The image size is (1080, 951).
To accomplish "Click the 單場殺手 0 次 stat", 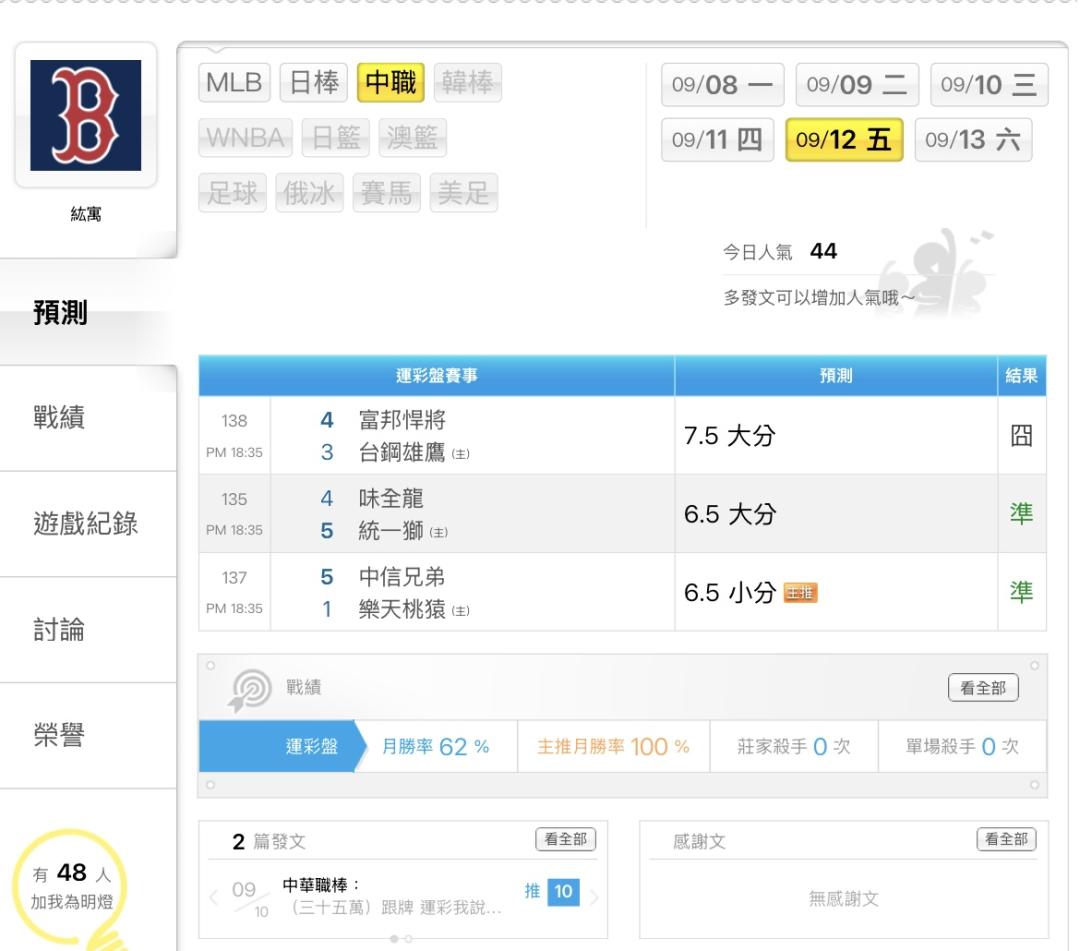I will pyautogui.click(x=962, y=746).
